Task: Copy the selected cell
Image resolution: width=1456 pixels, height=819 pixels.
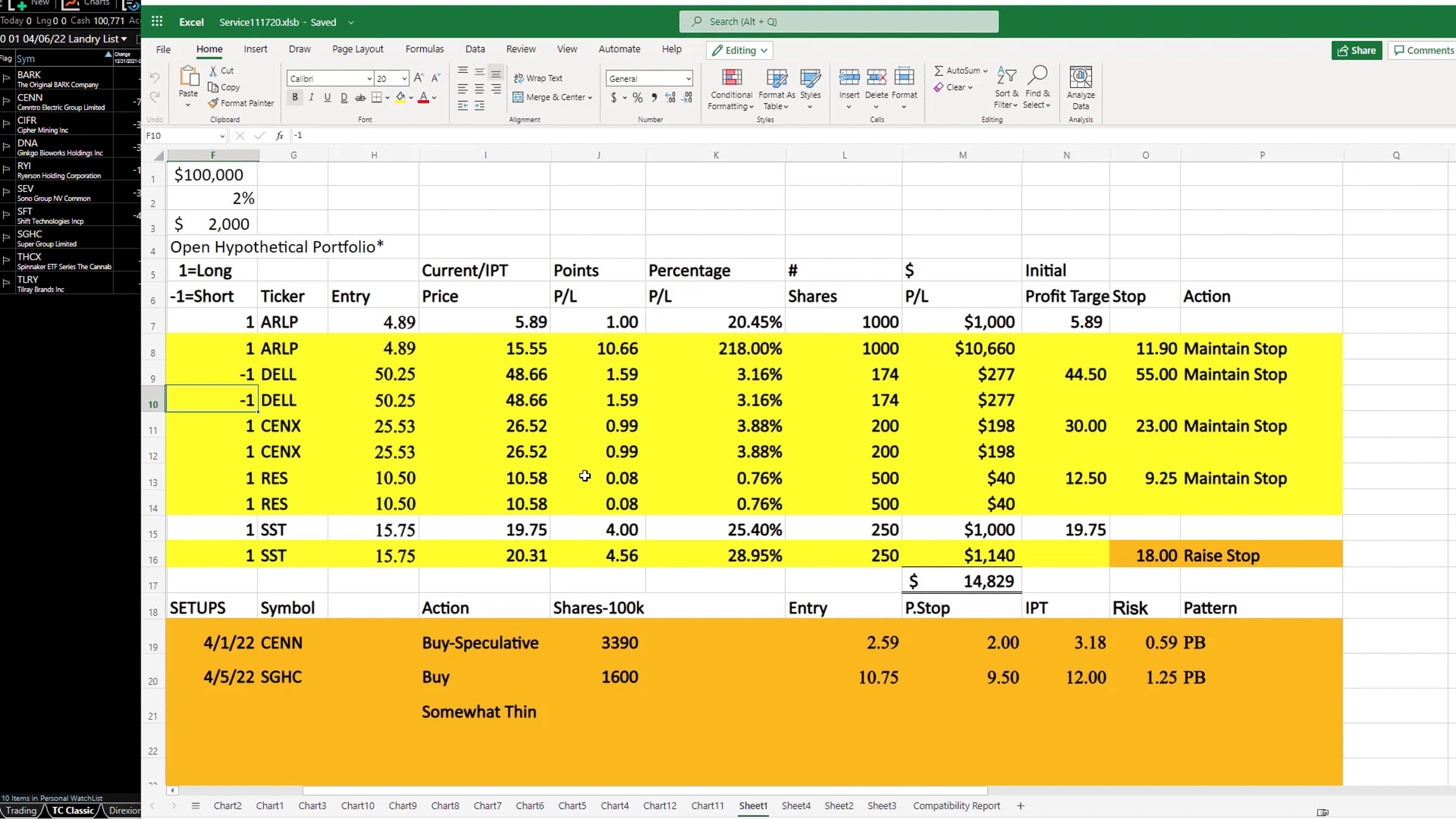Action: 224,87
